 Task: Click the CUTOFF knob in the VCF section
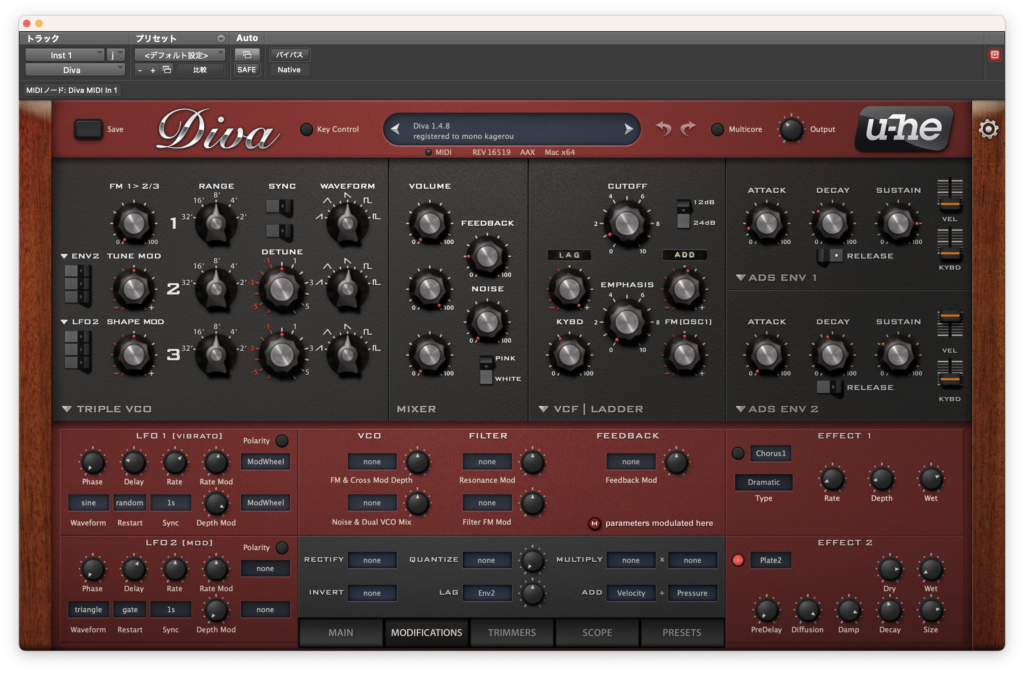(x=627, y=223)
